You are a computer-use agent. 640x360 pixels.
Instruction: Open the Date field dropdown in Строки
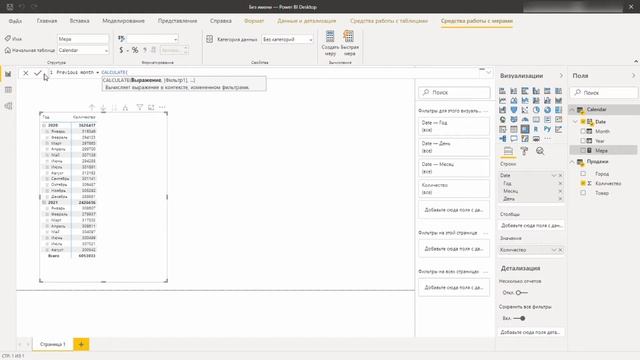[554, 175]
